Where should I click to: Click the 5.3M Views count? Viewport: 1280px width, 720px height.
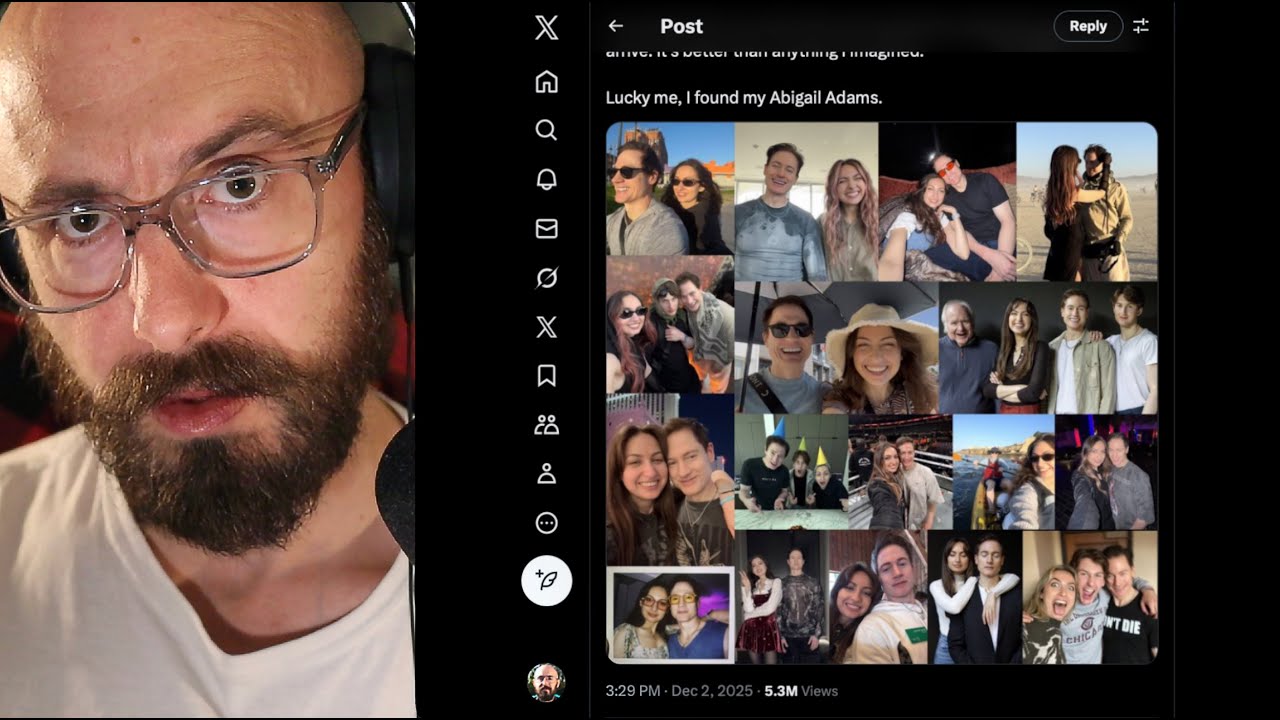click(x=802, y=691)
